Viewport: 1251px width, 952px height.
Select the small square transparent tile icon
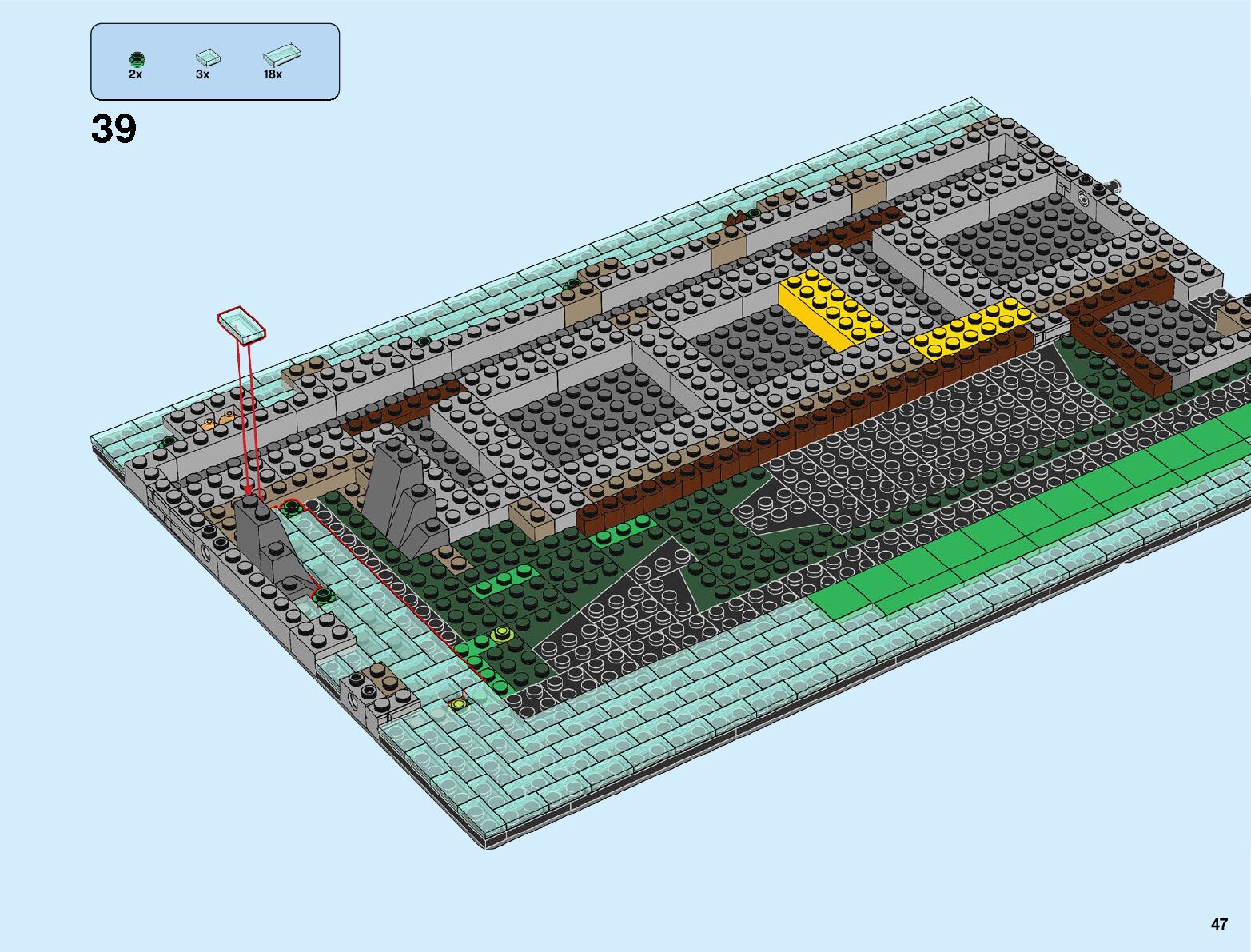point(208,57)
